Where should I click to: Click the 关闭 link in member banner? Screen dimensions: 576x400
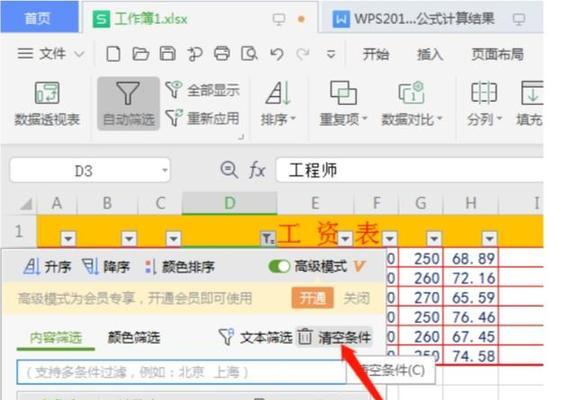coord(356,298)
